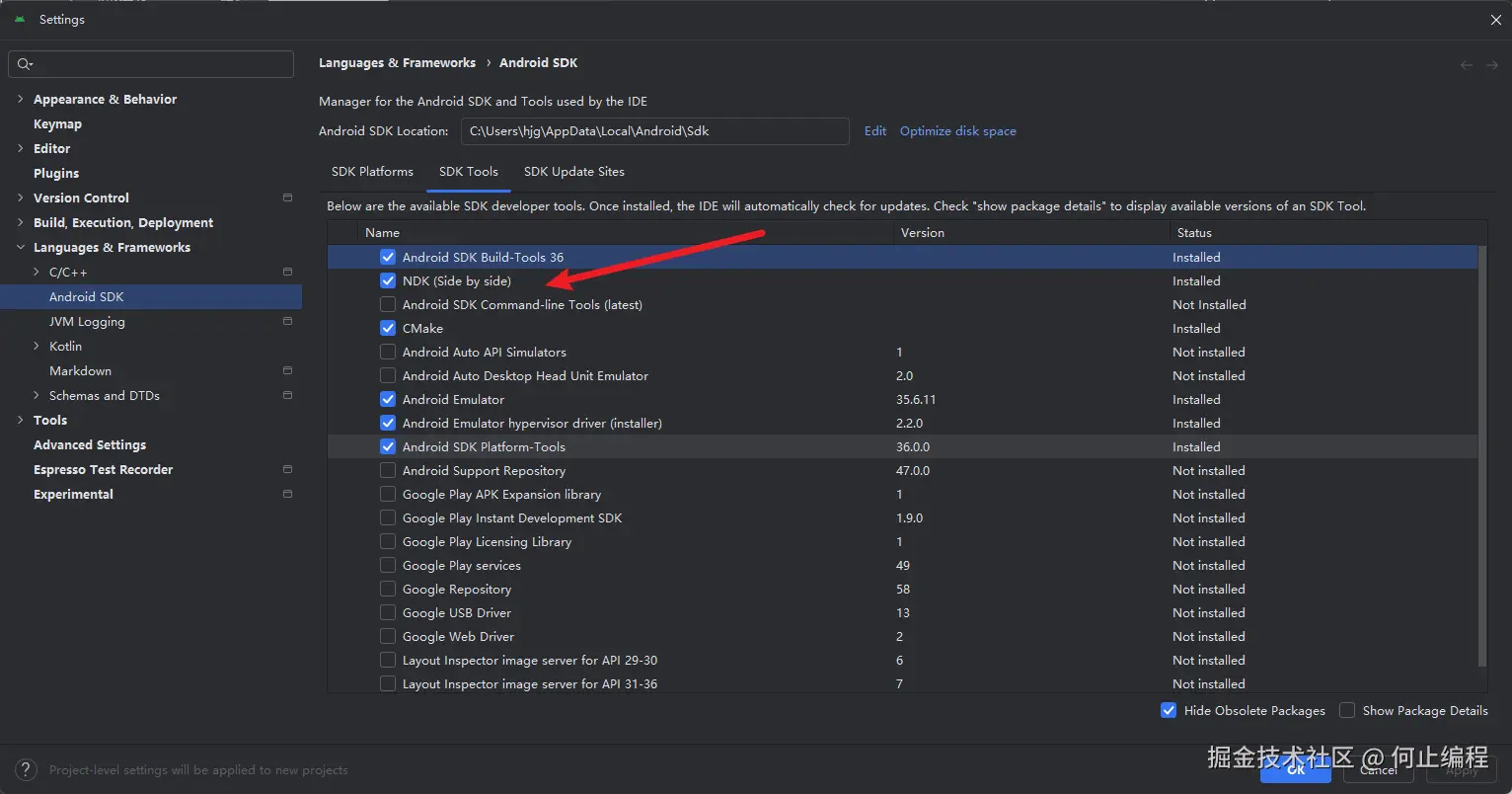The image size is (1512, 794).
Task: Click the forward navigation arrow
Action: coord(1492,64)
